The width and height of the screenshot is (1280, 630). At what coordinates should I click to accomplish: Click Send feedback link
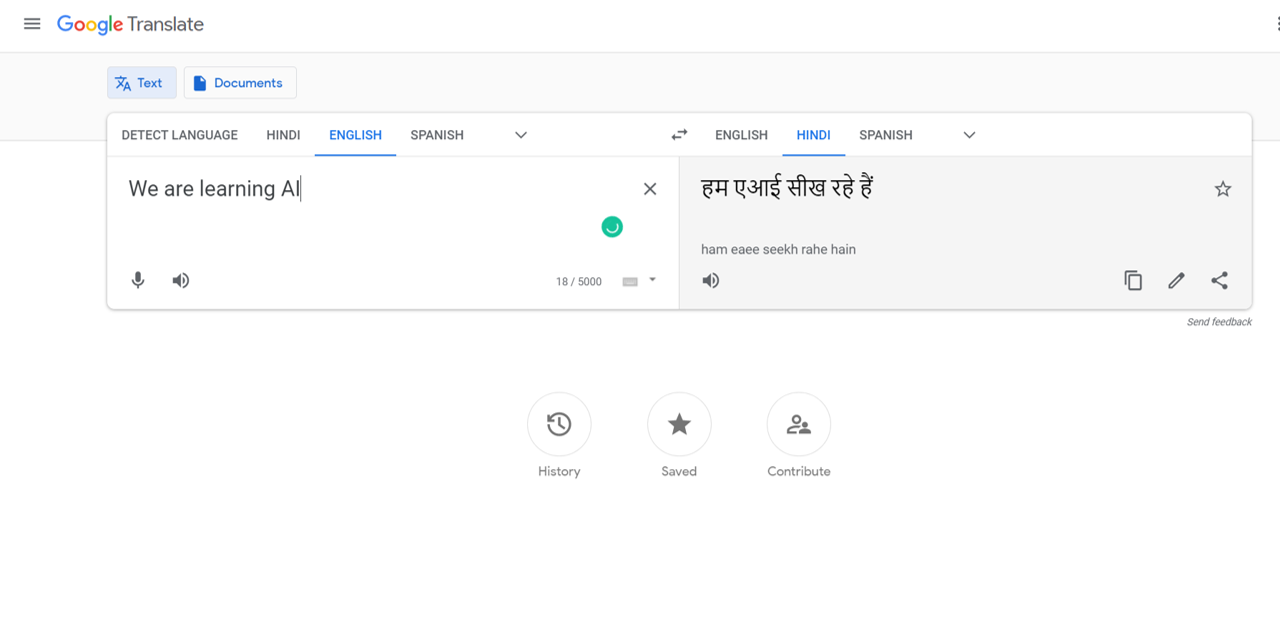(1219, 322)
